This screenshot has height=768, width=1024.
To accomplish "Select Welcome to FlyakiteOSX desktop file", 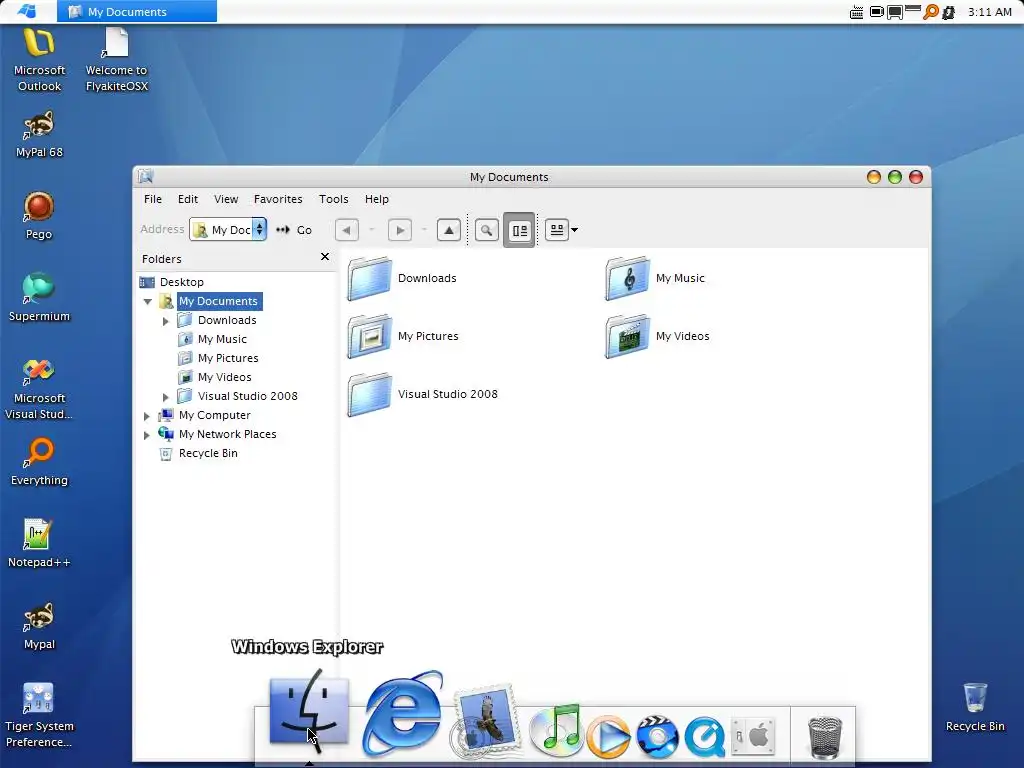I will tap(116, 60).
